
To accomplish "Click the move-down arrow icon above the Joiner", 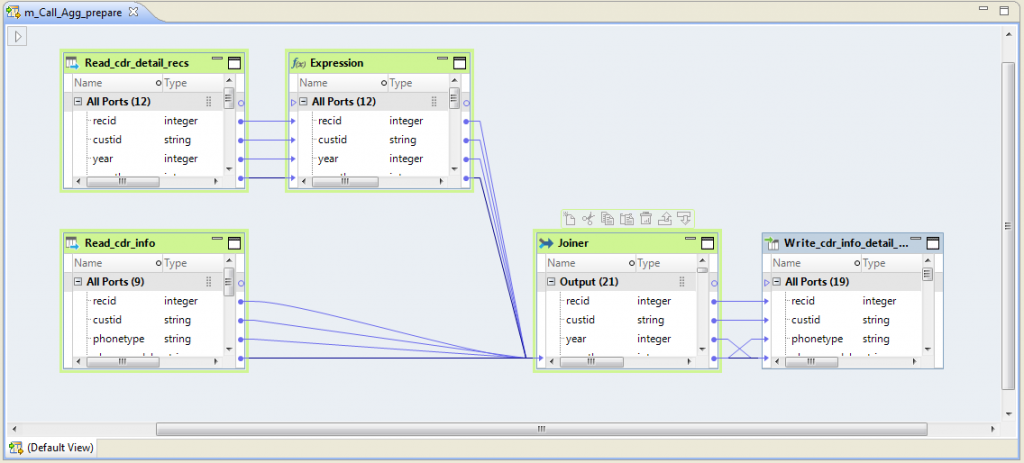I will pos(684,219).
